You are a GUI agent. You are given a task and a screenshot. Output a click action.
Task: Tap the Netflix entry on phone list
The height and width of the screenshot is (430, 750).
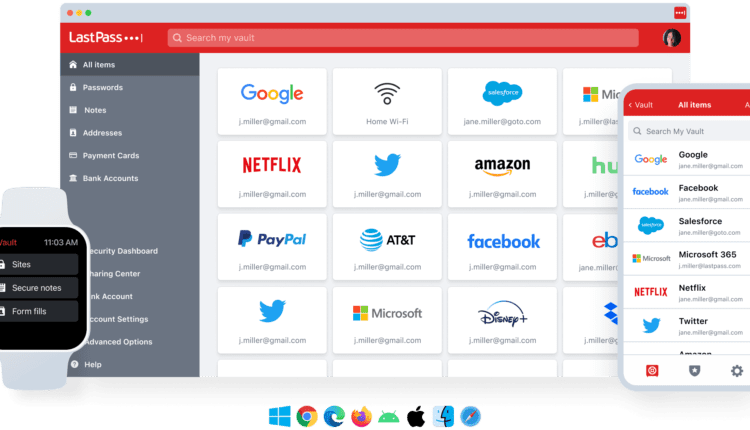pyautogui.click(x=687, y=292)
